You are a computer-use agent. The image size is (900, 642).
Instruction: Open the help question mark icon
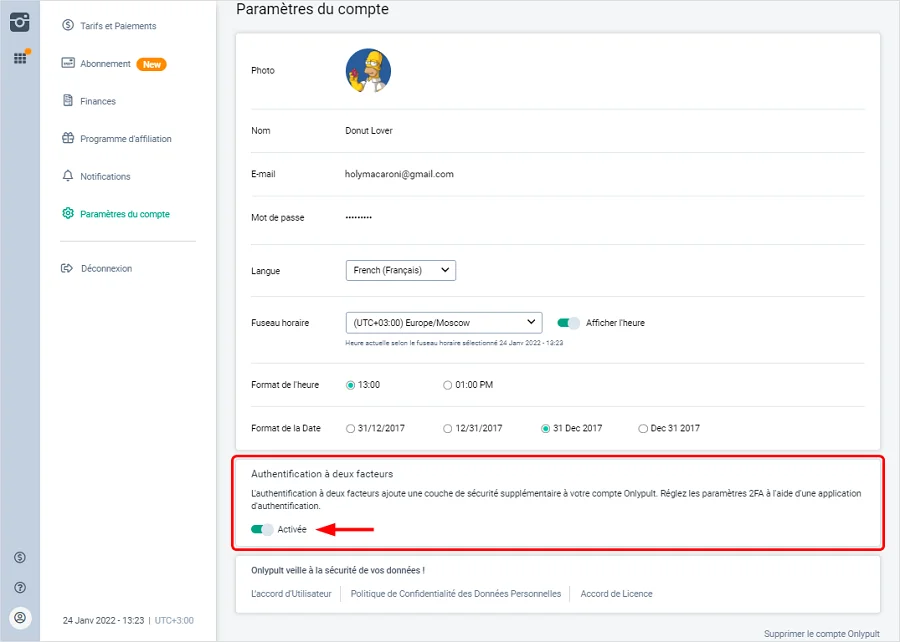(20, 587)
